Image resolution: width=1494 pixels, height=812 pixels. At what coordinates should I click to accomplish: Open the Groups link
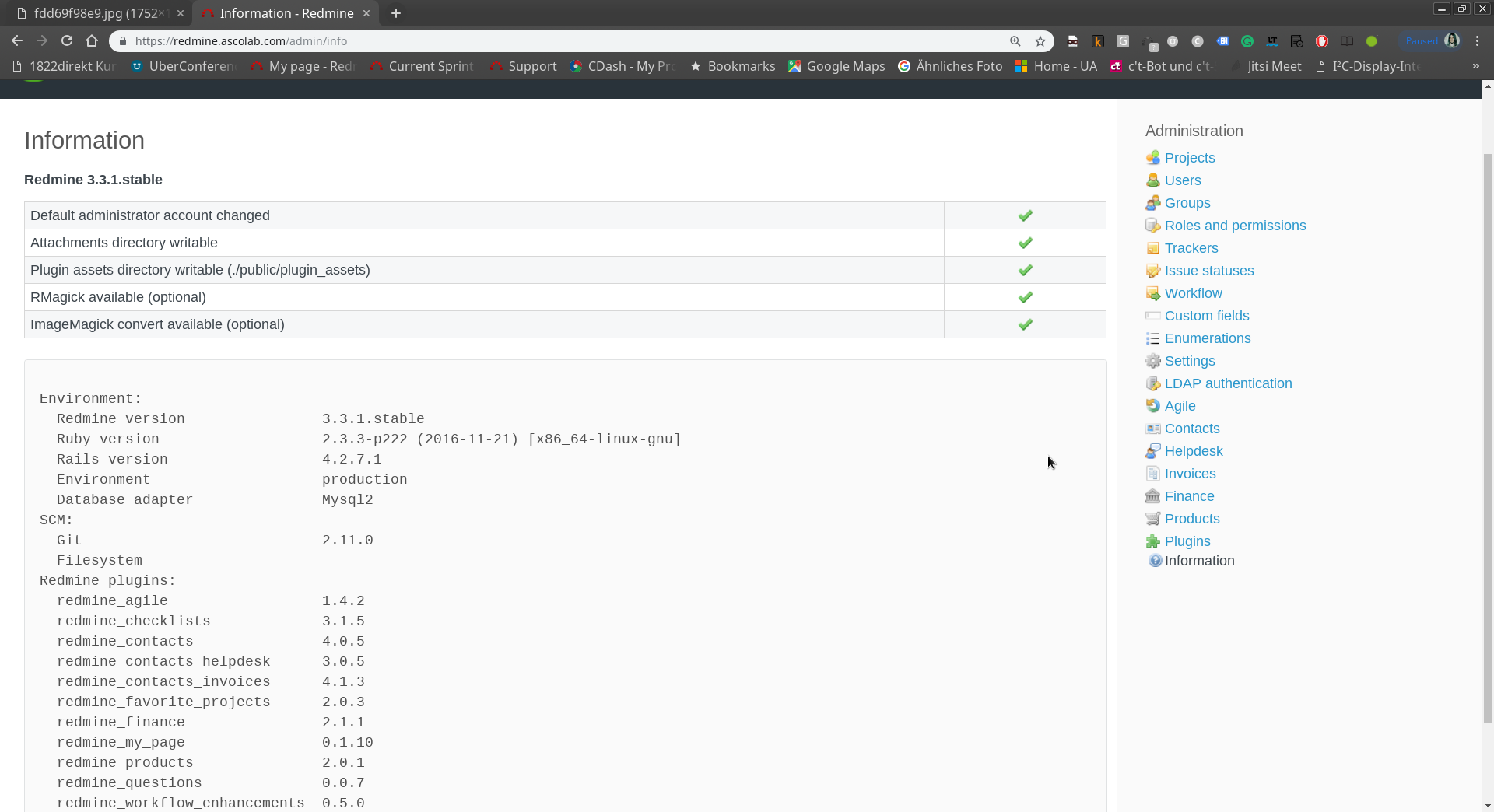tap(1187, 203)
